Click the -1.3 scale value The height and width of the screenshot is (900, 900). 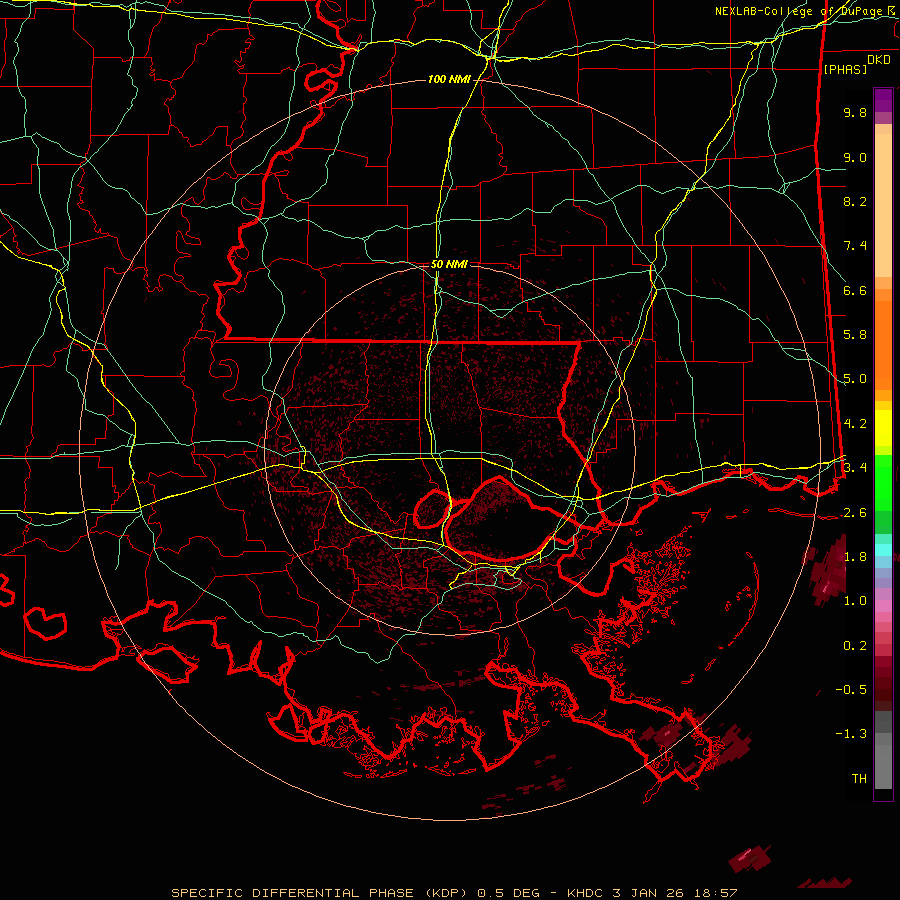point(851,734)
